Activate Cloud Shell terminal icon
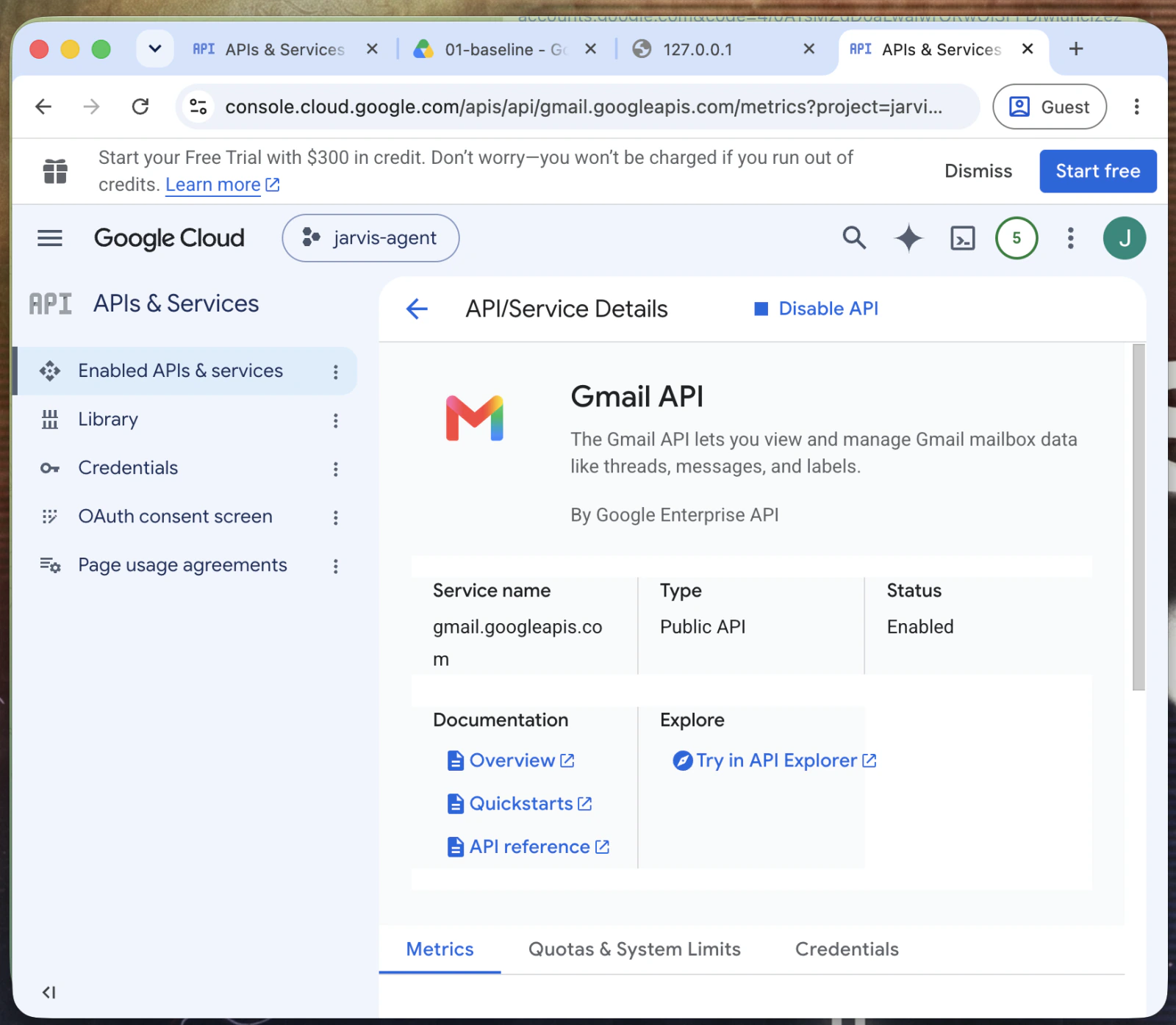 (963, 238)
